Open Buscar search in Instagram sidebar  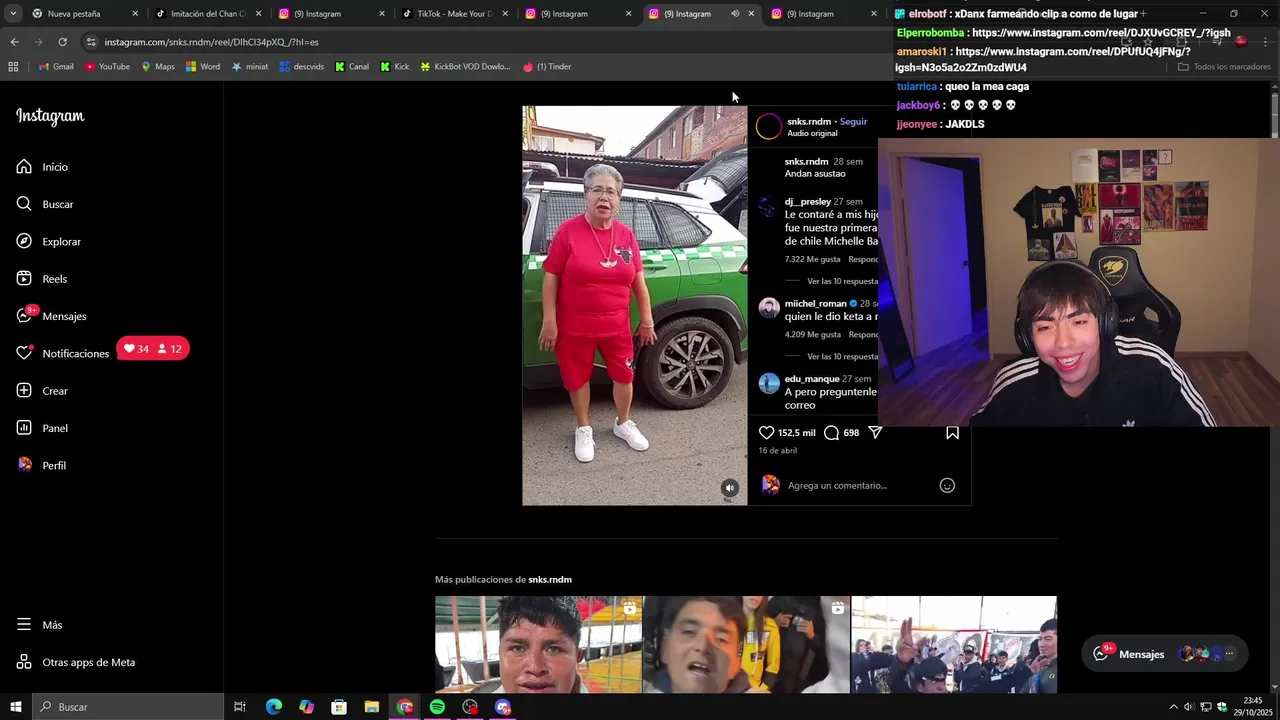[x=45, y=204]
